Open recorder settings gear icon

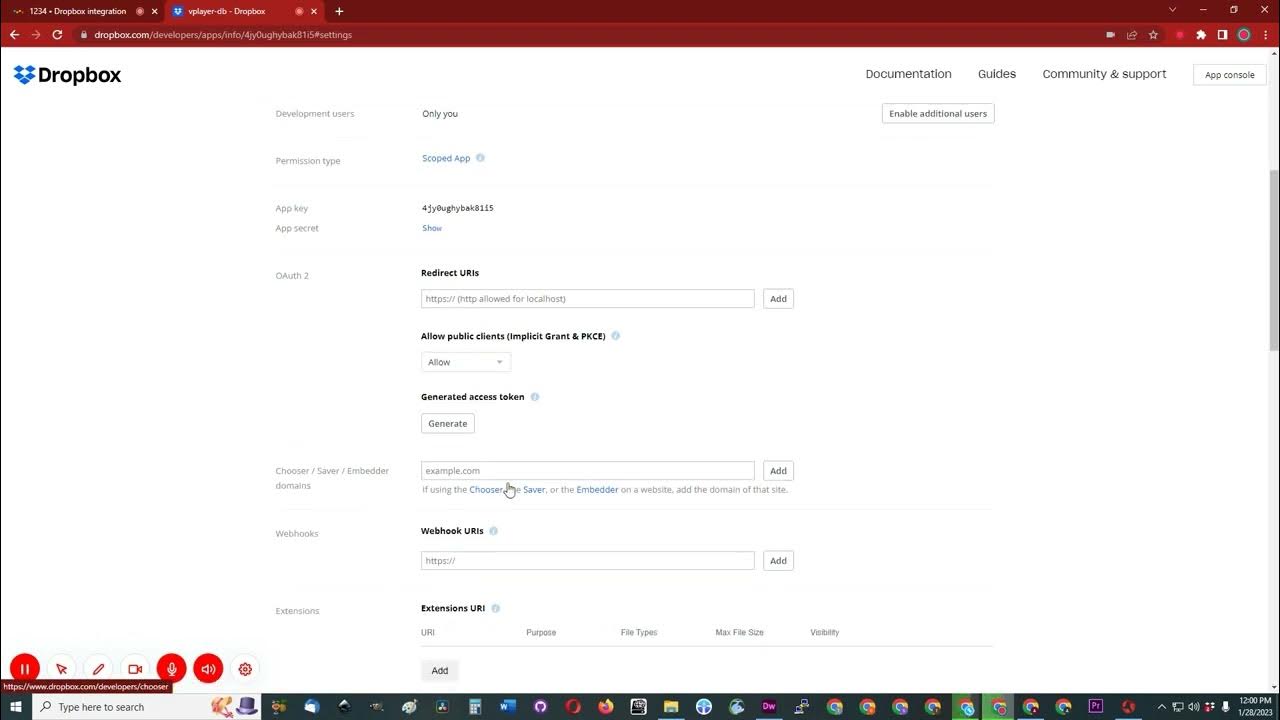245,669
